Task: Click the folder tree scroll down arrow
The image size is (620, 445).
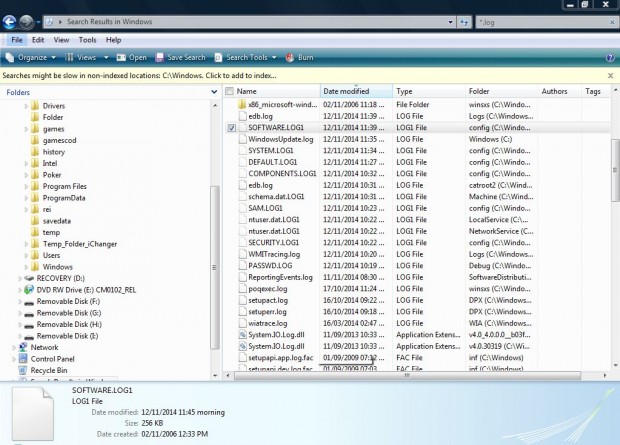Action: point(215,375)
